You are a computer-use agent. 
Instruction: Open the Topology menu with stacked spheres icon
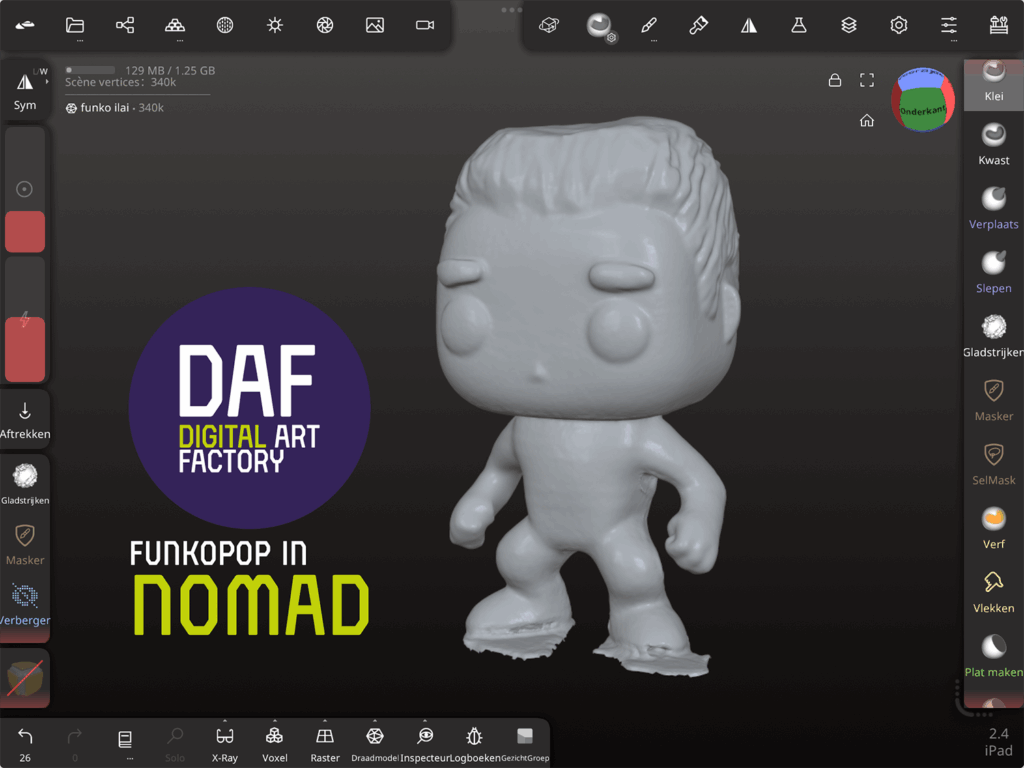click(175, 25)
